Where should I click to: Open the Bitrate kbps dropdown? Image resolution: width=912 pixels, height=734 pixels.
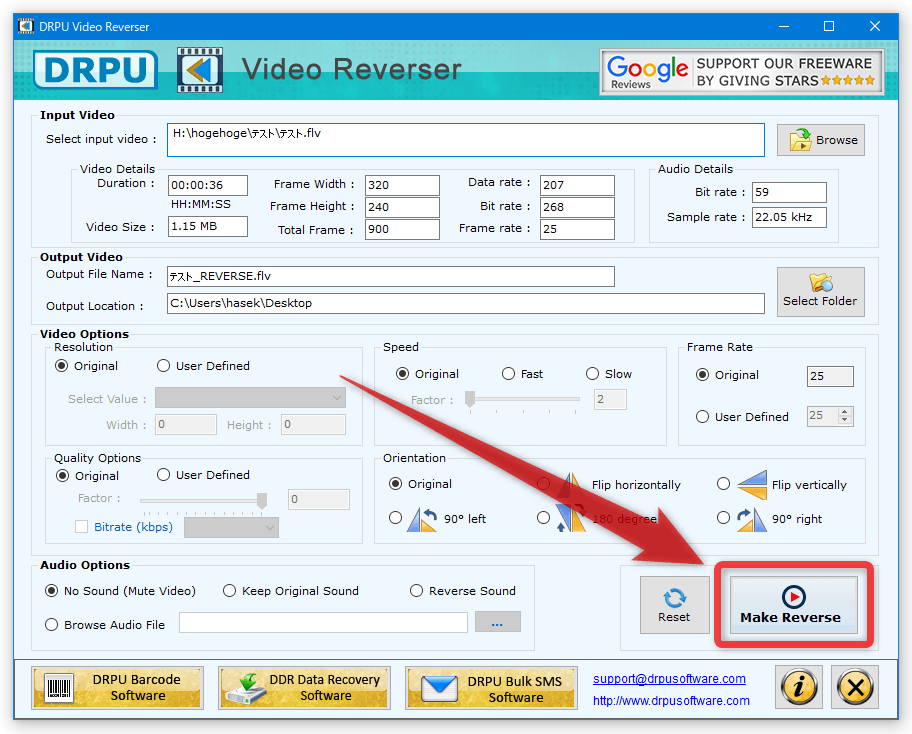click(x=231, y=528)
